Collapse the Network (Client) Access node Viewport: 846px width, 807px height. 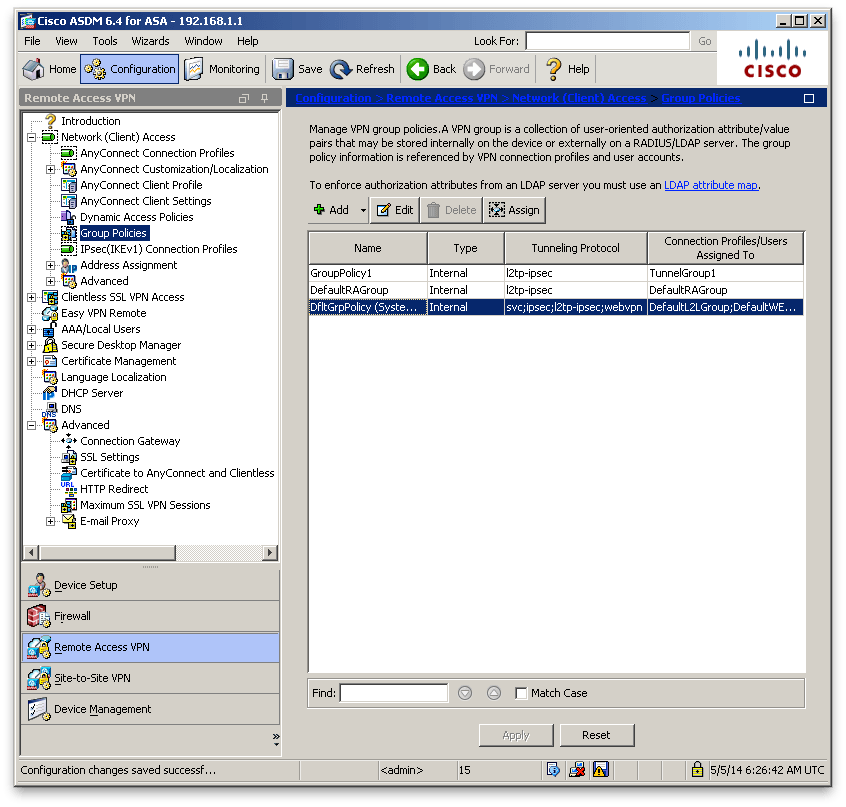tap(32, 138)
